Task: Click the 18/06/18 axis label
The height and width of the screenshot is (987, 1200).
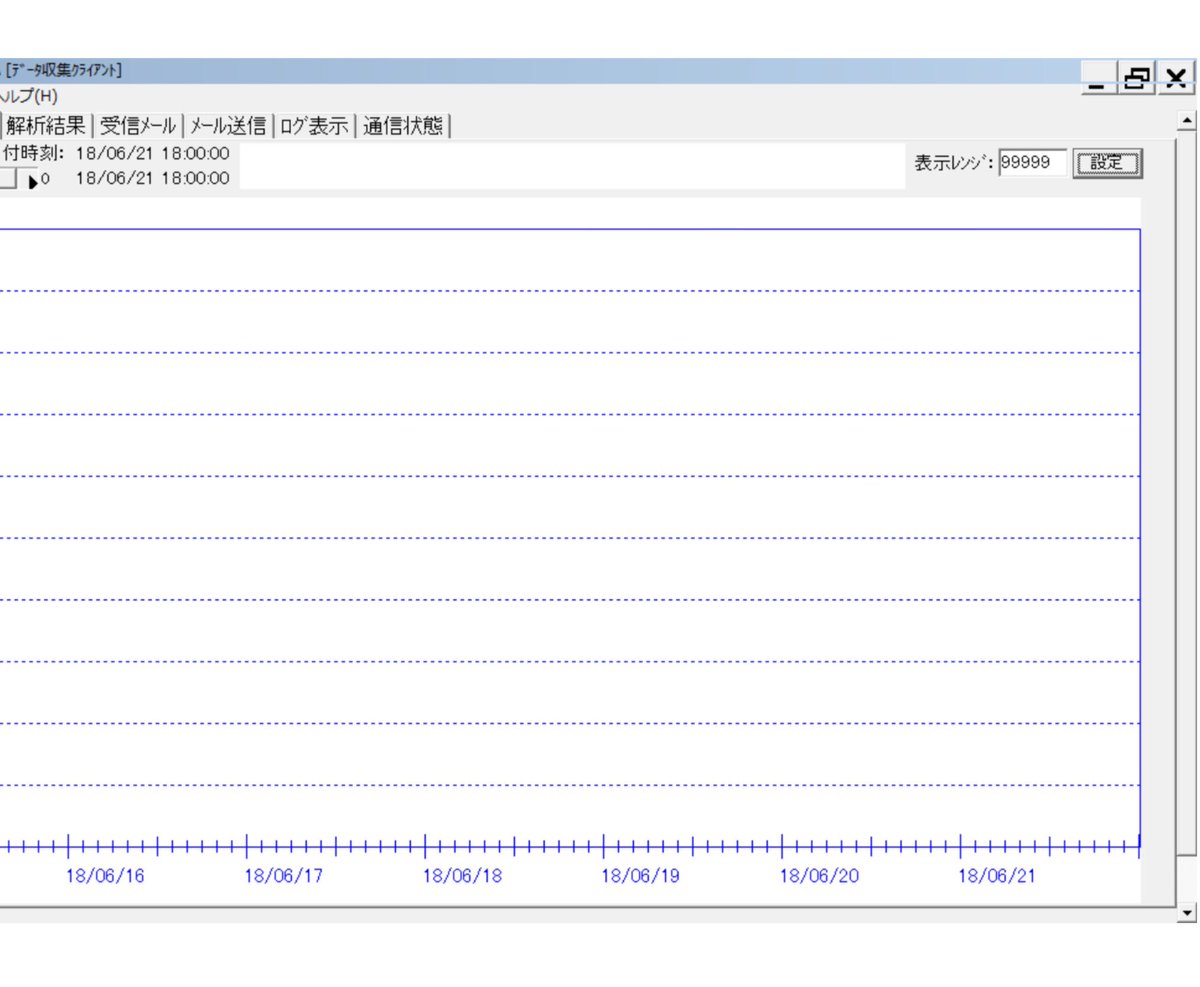Action: (462, 877)
